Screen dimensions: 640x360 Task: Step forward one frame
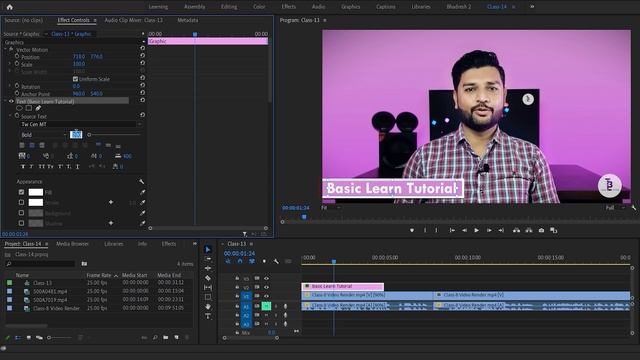point(489,230)
